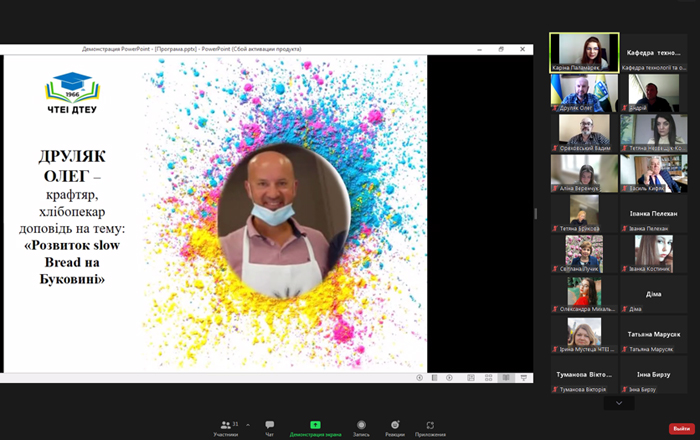This screenshot has width=700, height=440.
Task: Open the Реакции reactions menu
Action: [395, 428]
